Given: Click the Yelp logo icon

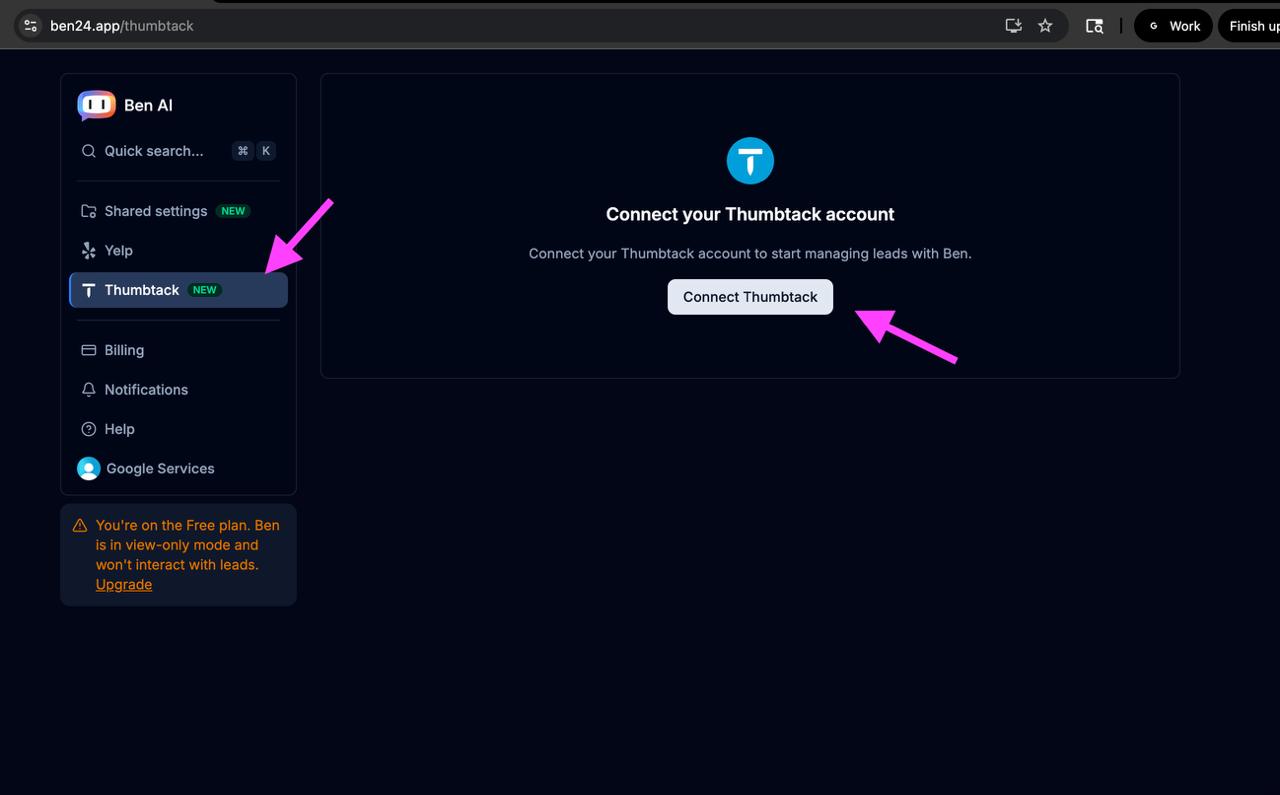Looking at the screenshot, I should click(x=89, y=250).
